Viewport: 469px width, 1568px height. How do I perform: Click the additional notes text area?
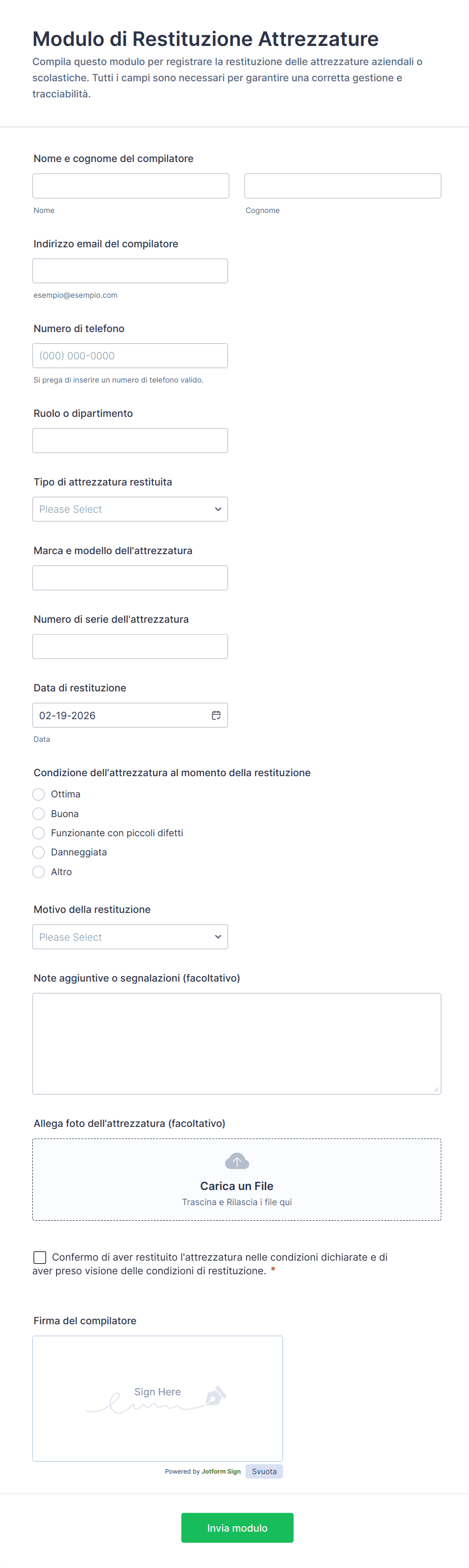[x=237, y=1043]
